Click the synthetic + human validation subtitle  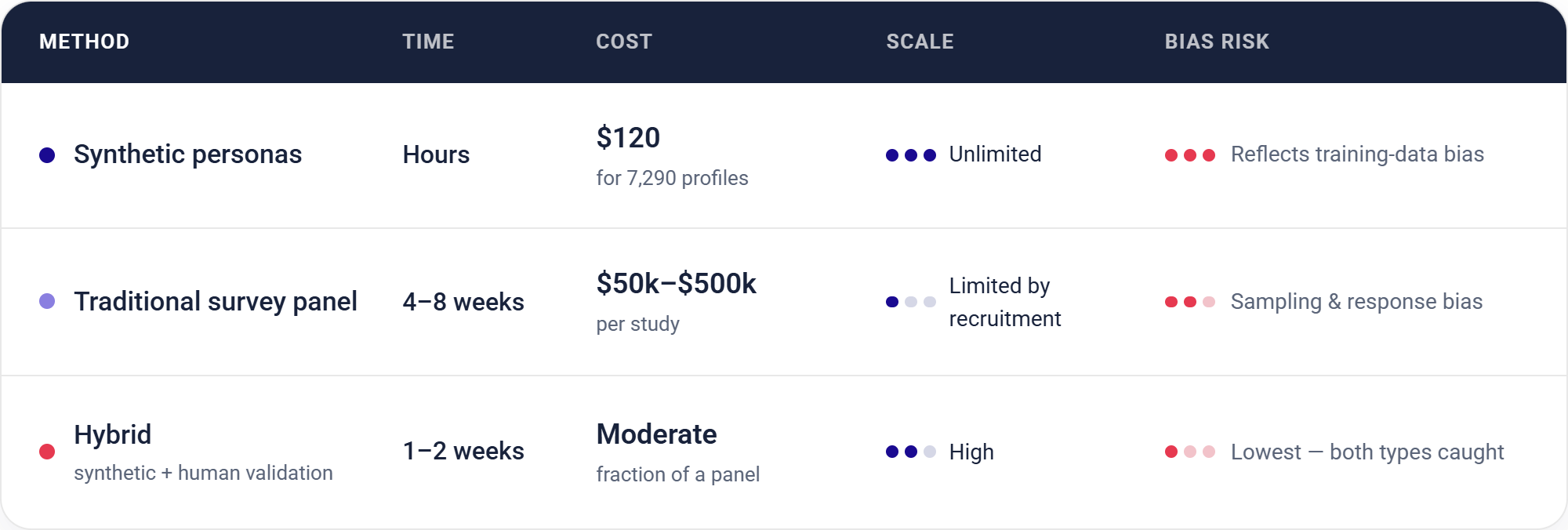tap(203, 473)
